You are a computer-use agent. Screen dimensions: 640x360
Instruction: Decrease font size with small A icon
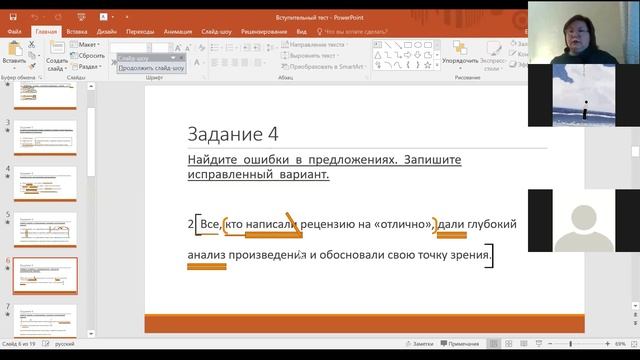(188, 48)
